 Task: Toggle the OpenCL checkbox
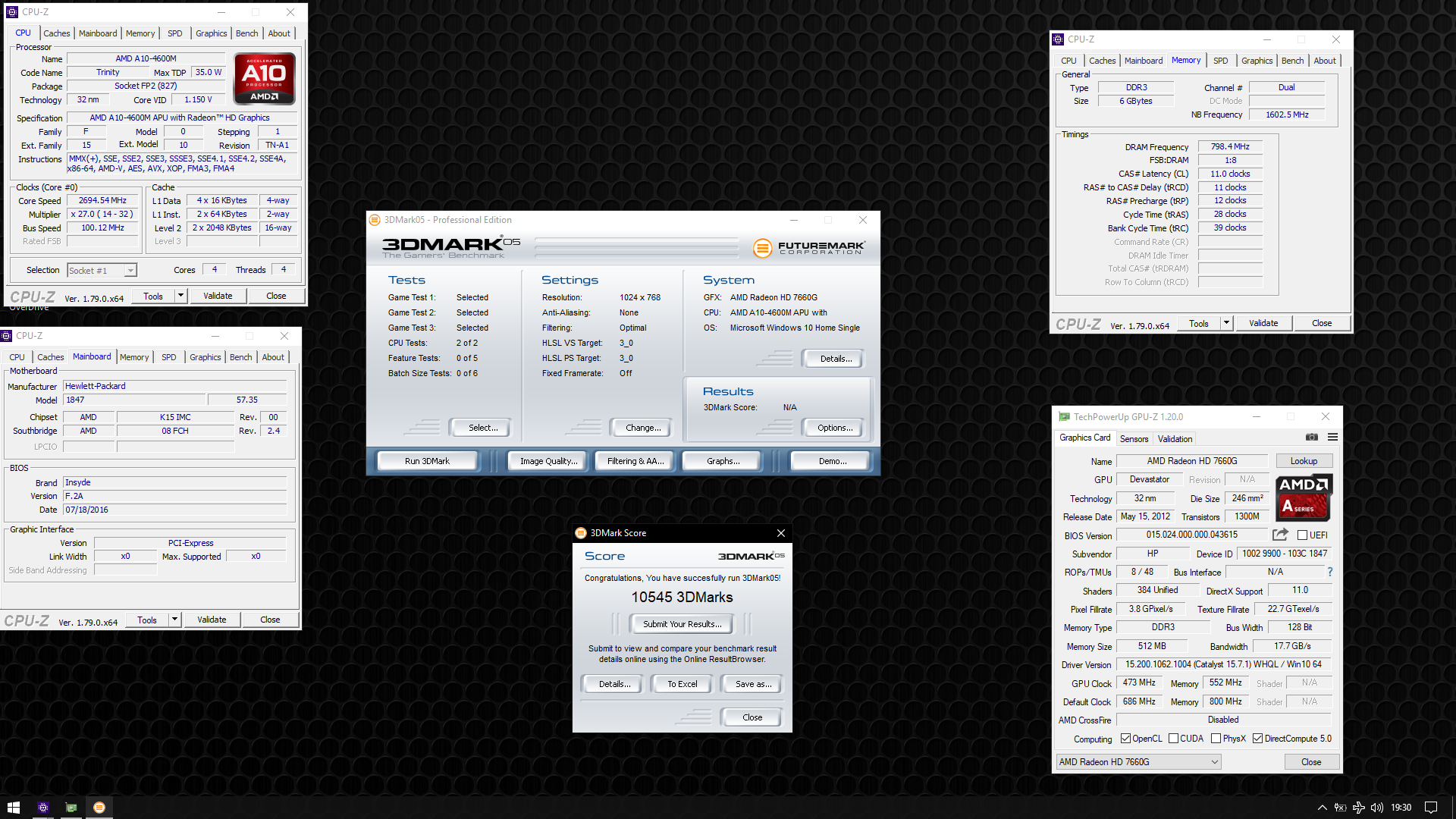[1125, 739]
